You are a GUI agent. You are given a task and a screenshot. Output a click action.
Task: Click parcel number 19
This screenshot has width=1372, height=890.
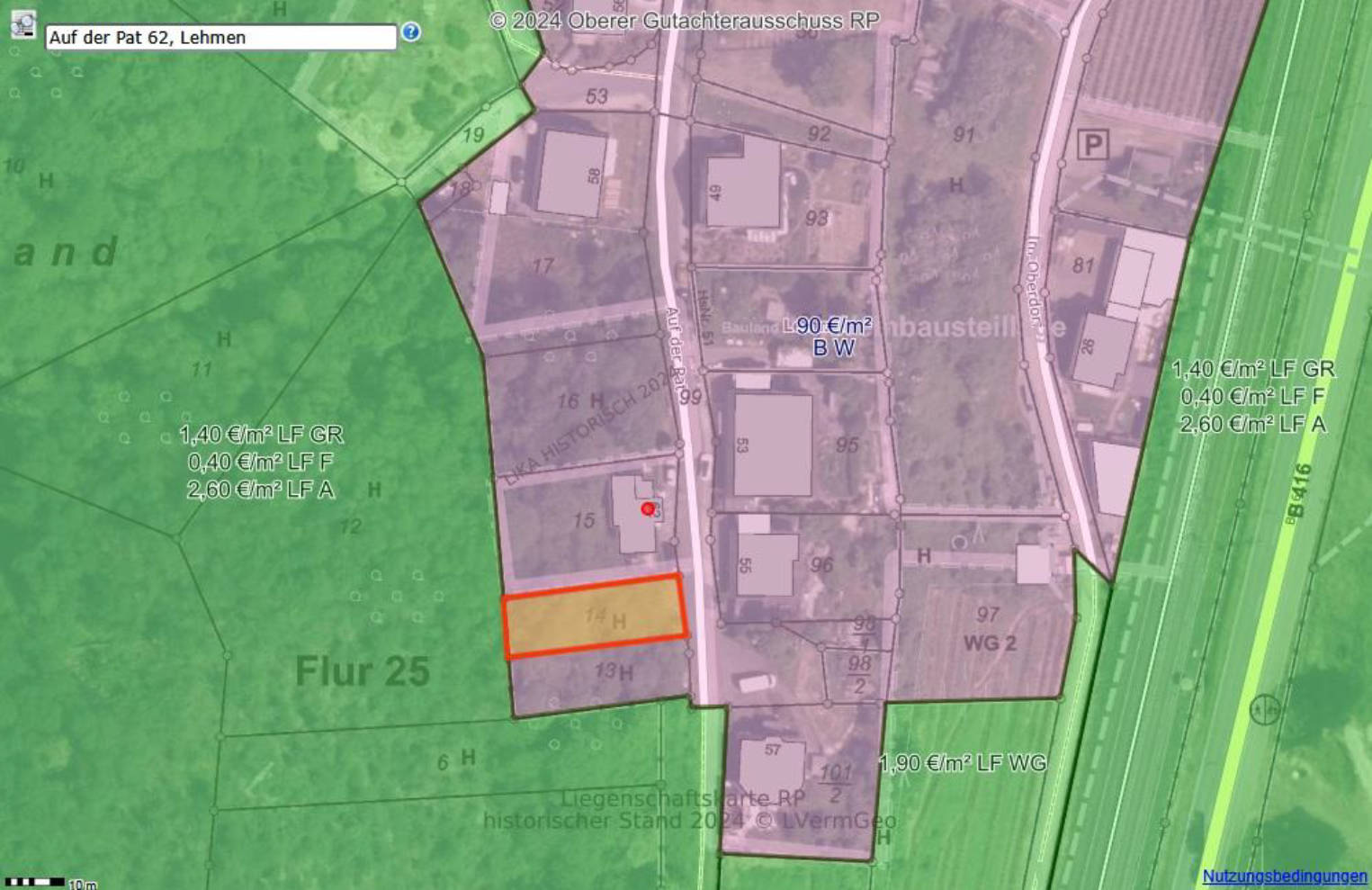click(473, 135)
